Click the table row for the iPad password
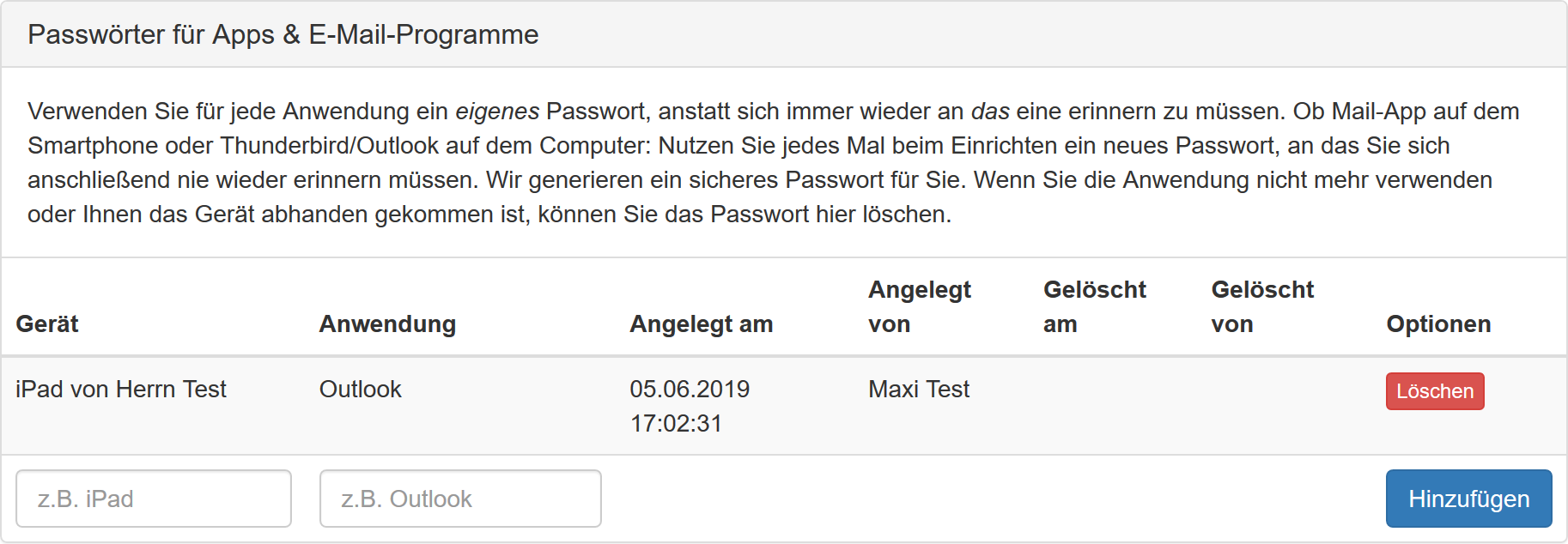The height and width of the screenshot is (544, 1568). click(x=773, y=405)
